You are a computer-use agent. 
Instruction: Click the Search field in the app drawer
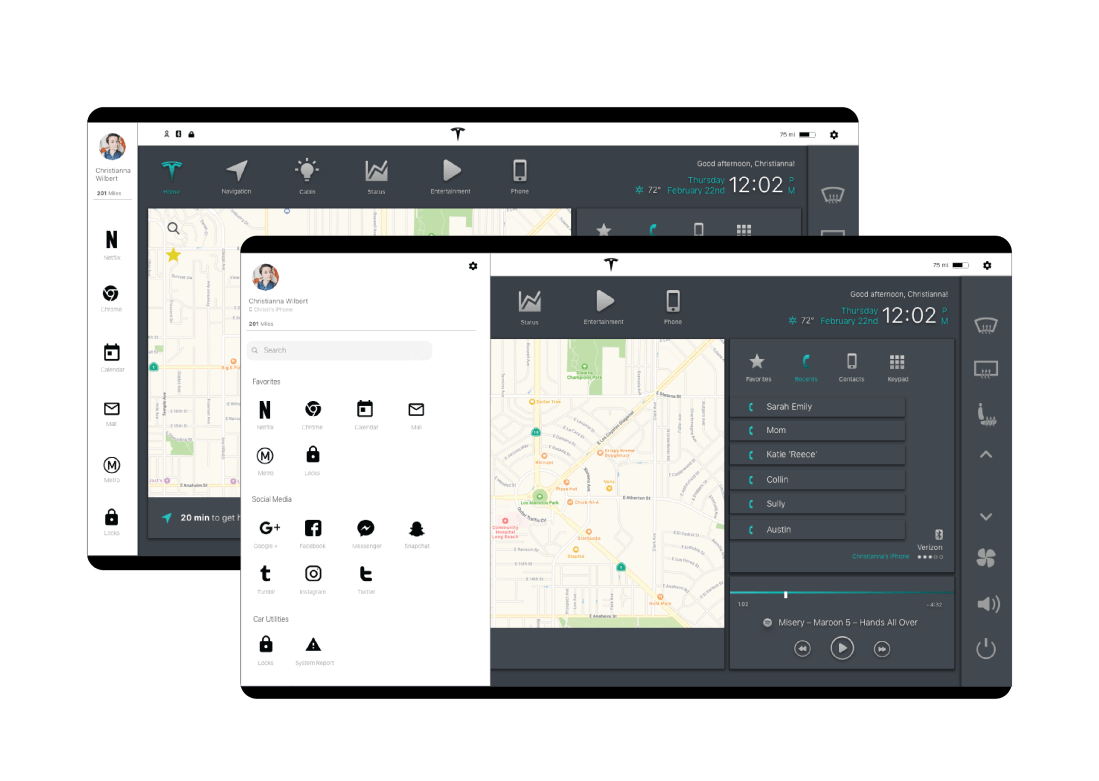339,350
